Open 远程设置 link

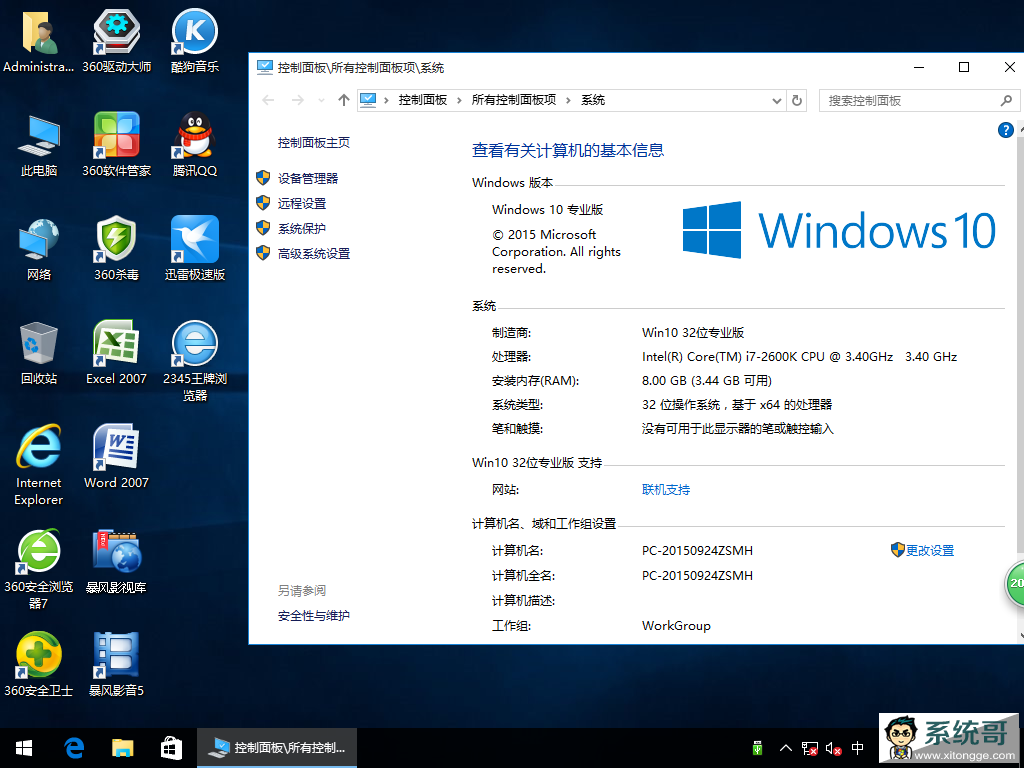(302, 203)
